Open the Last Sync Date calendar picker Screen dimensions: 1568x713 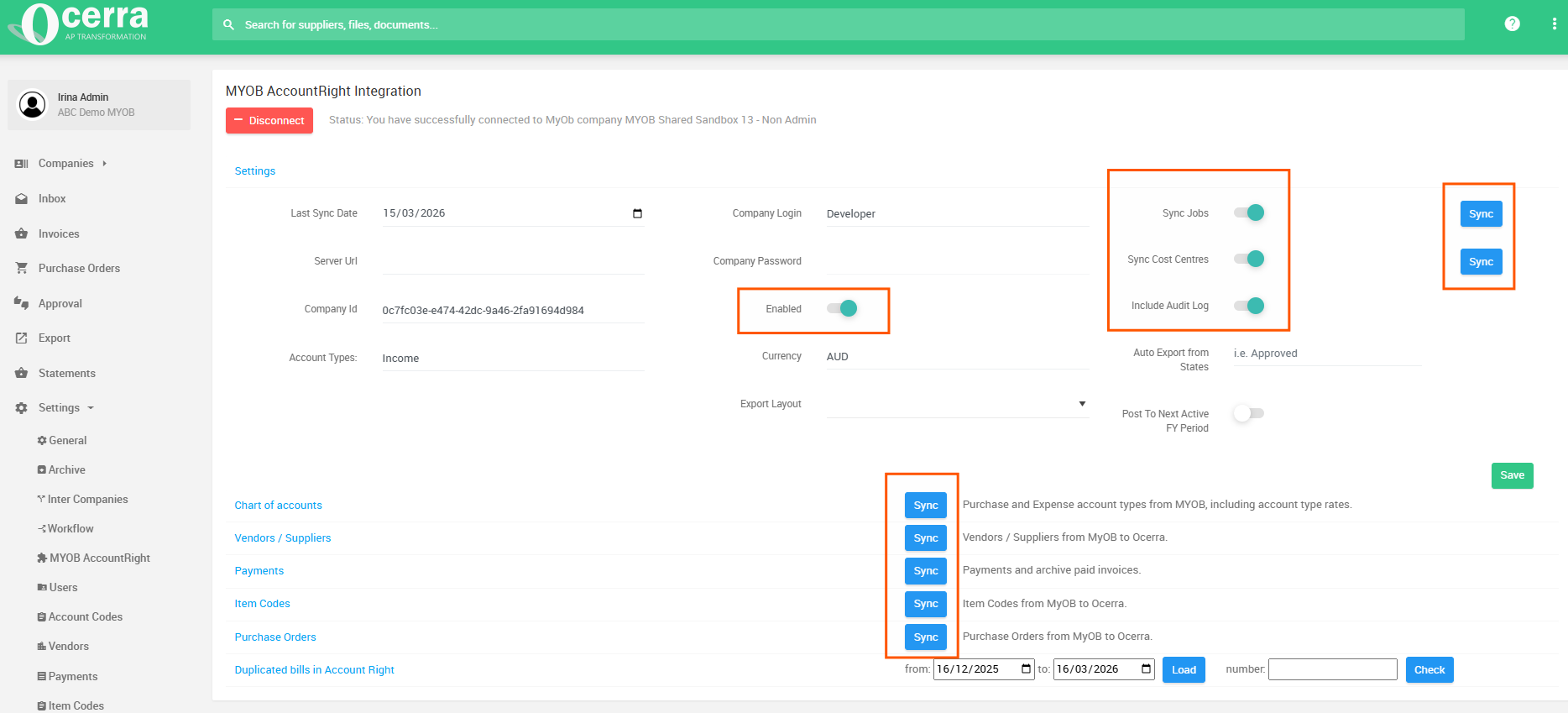pos(637,213)
